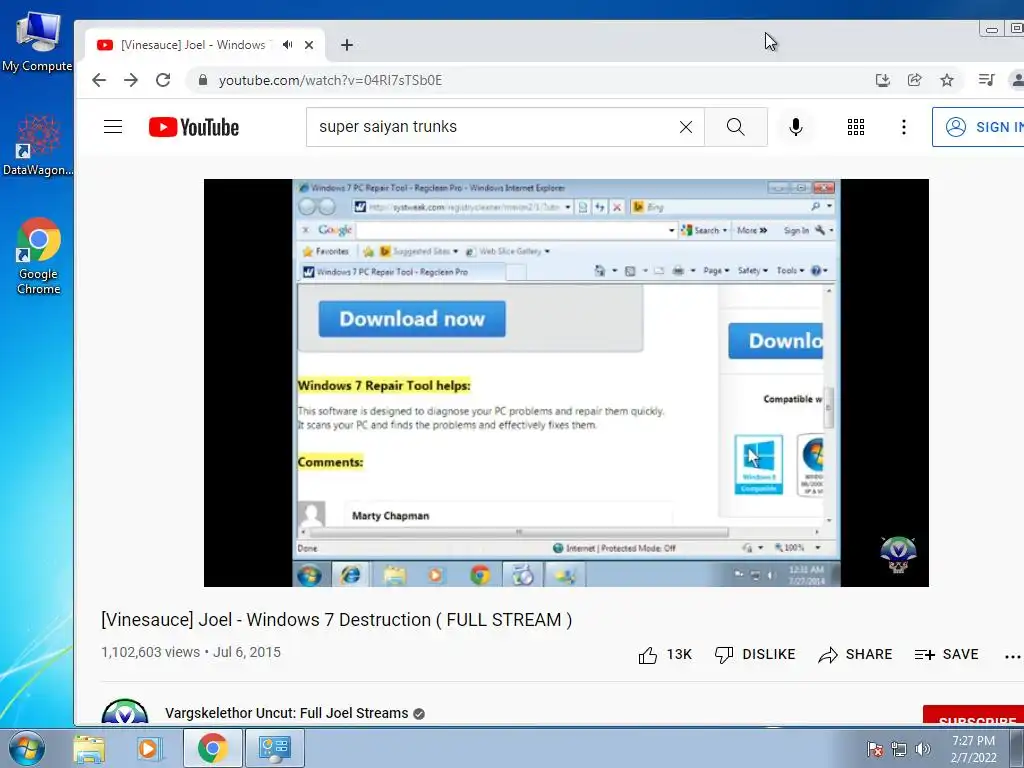Image resolution: width=1024 pixels, height=768 pixels.
Task: Close the Vinesauce YouTube tab
Action: click(x=309, y=45)
